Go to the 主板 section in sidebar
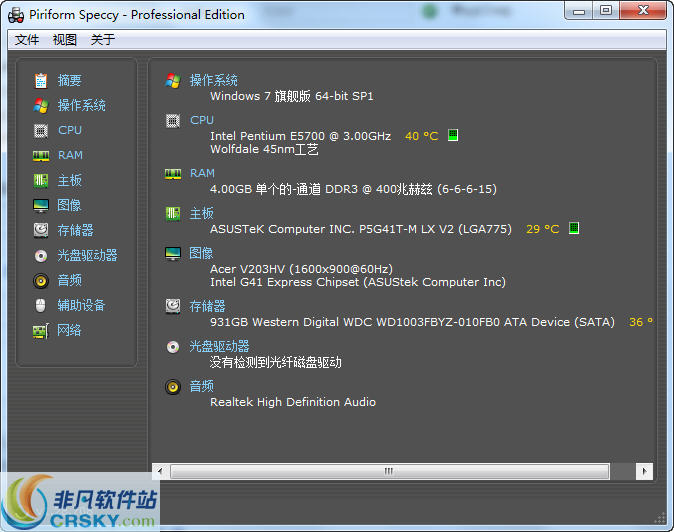674x532 pixels. coord(70,180)
